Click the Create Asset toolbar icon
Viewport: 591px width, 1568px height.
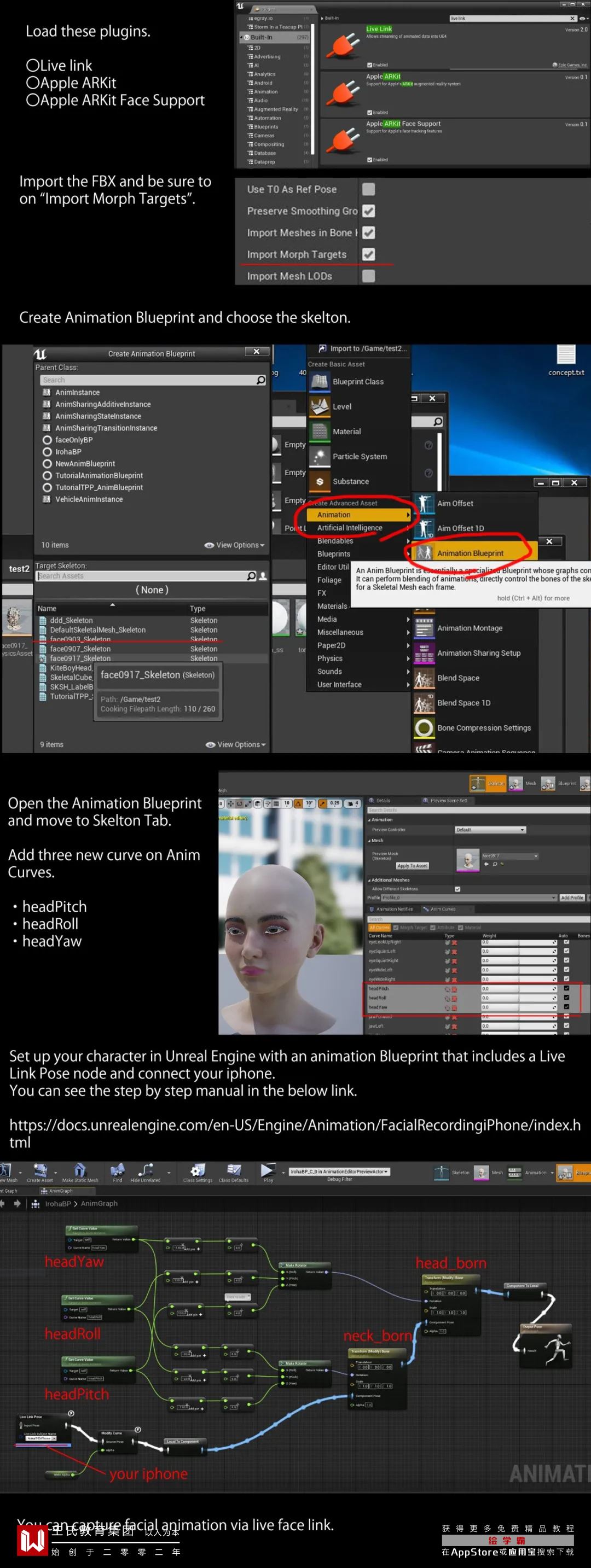point(40,1170)
